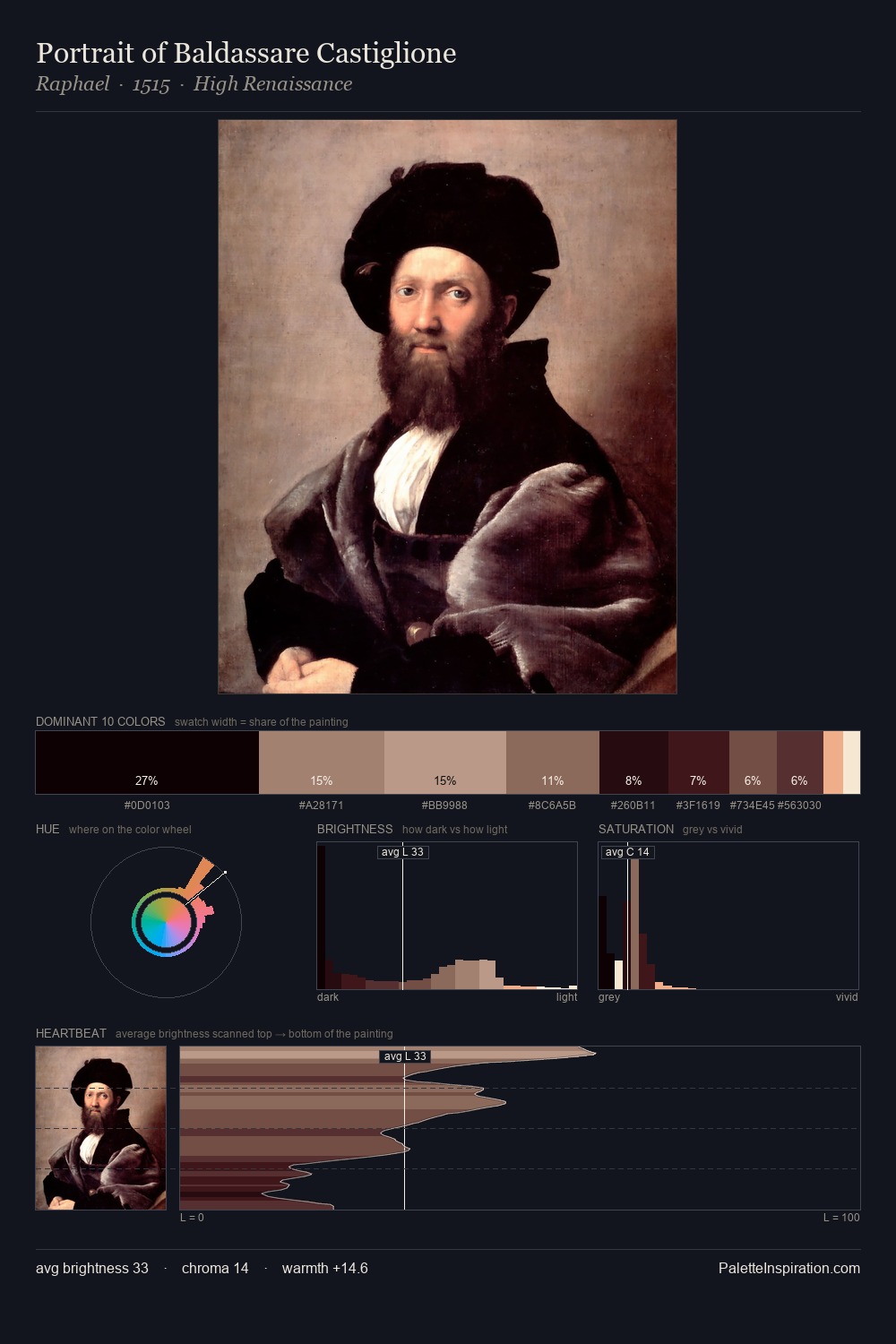Click the 'DOMINANT 10 COLORS' heading
896x1344 pixels.
coord(100,721)
